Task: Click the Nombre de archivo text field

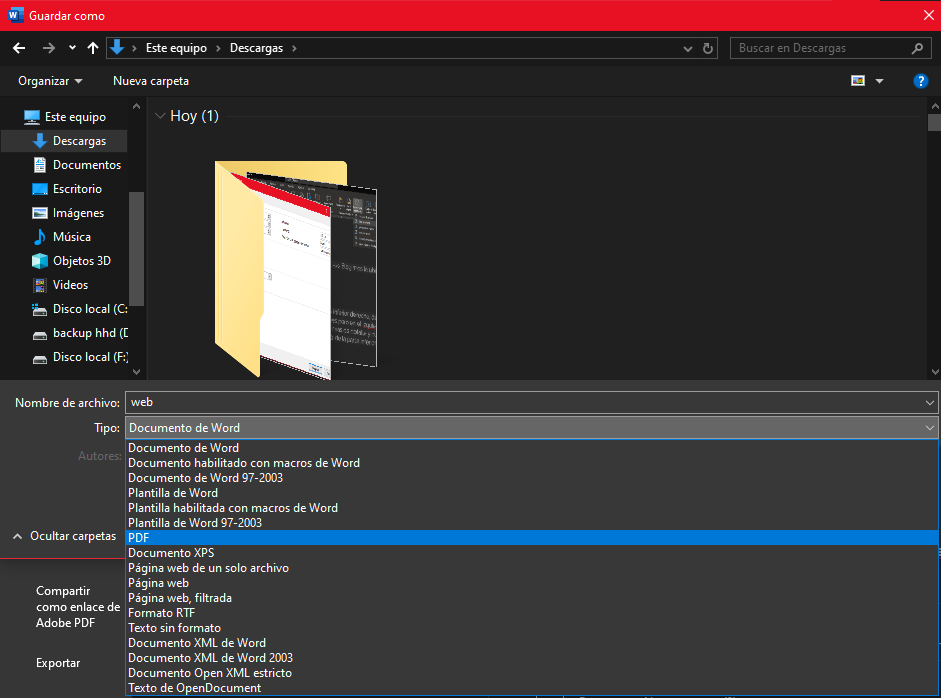Action: (x=520, y=402)
